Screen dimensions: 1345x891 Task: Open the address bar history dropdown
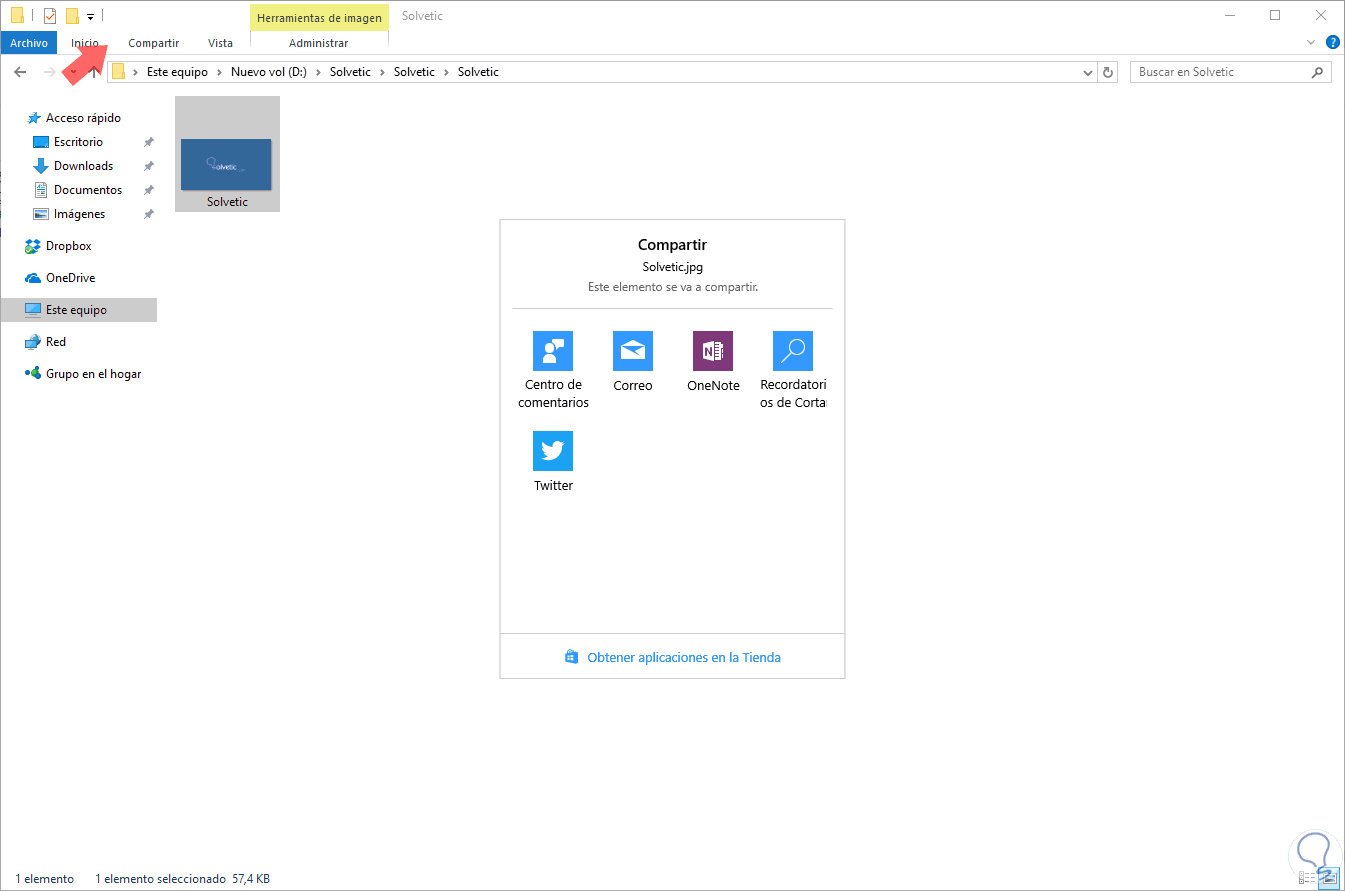1088,72
